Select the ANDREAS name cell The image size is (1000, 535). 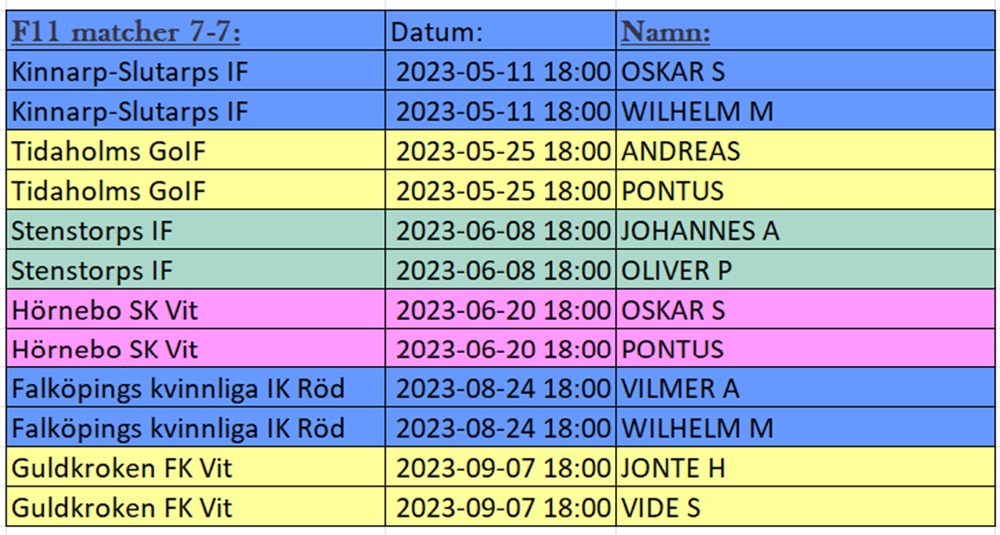click(x=805, y=150)
